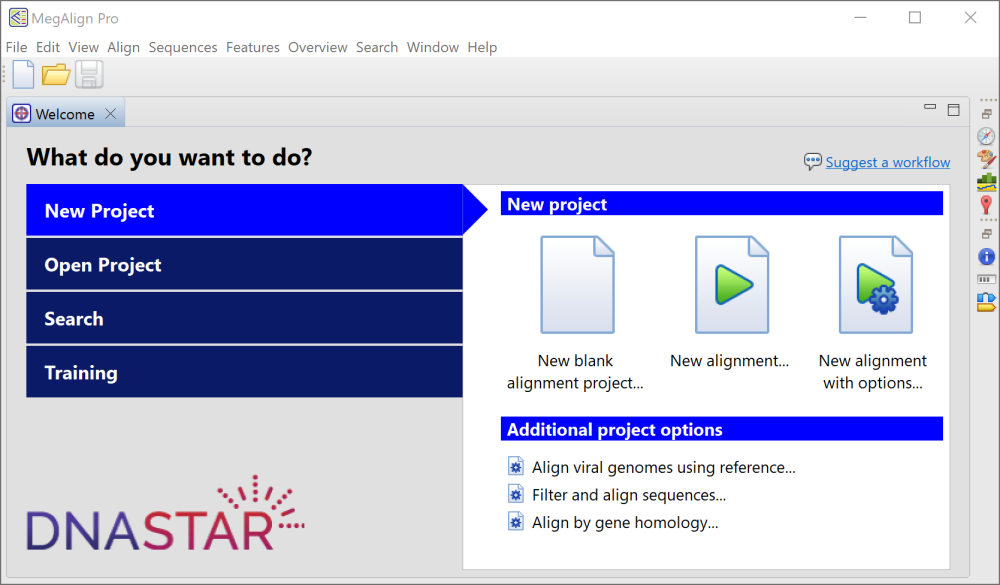
Task: Click the compass icon in right sidebar
Action: [x=986, y=136]
